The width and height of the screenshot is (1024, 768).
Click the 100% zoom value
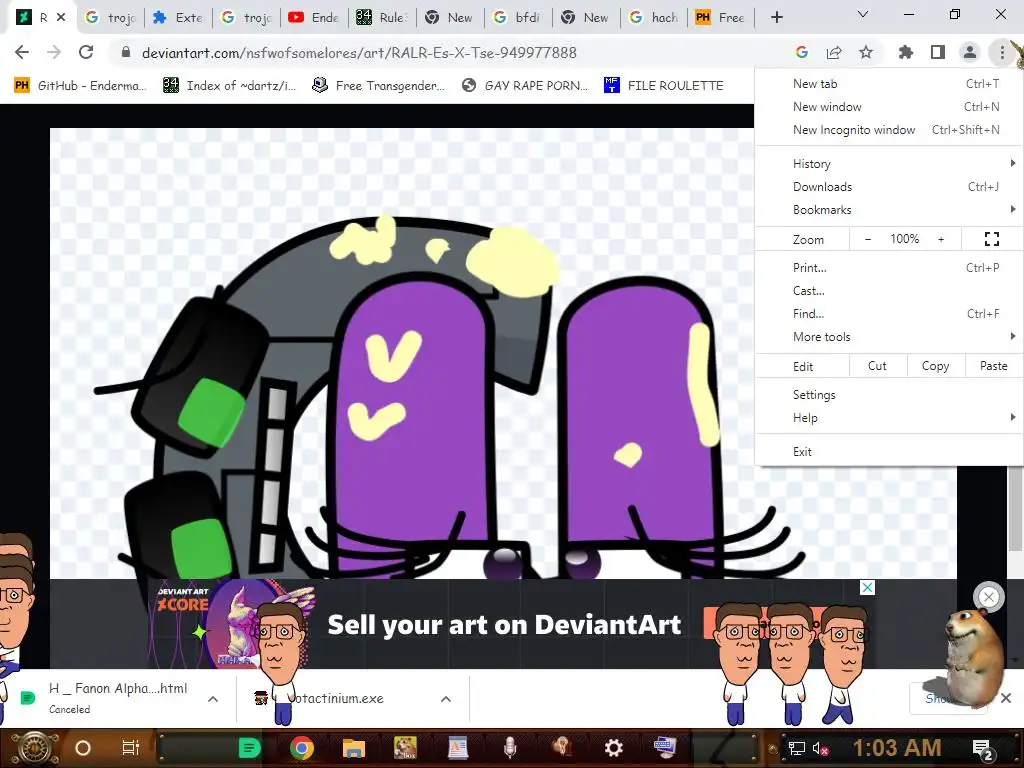click(x=904, y=239)
